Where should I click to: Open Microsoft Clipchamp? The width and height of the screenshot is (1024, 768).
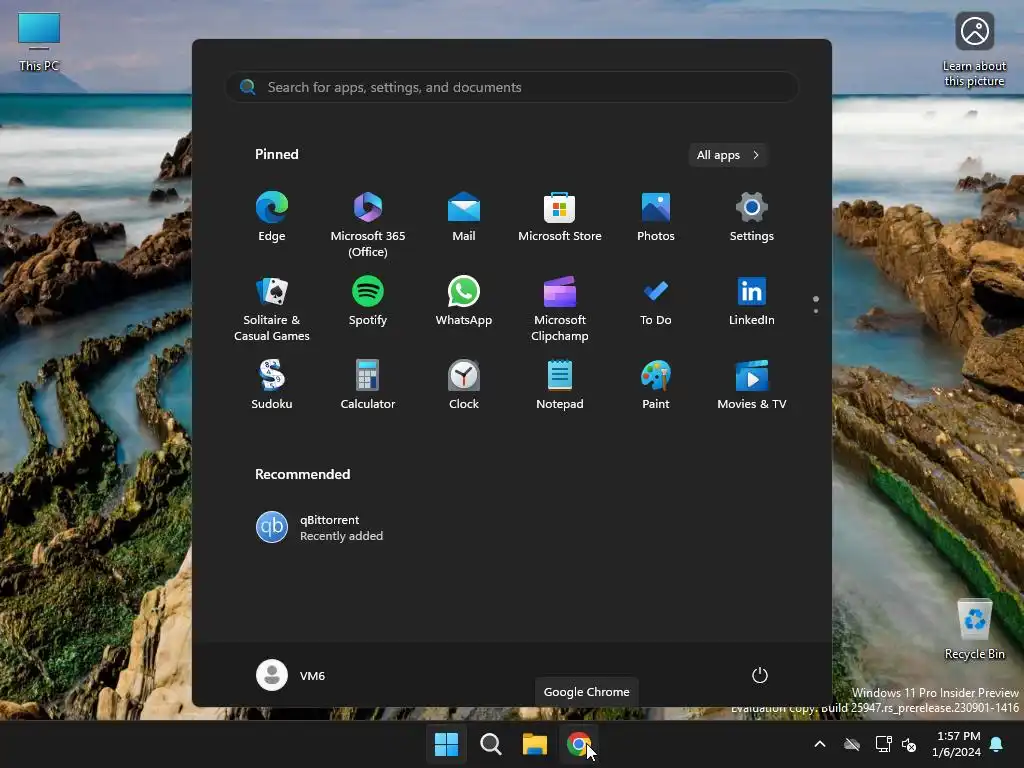pos(560,308)
